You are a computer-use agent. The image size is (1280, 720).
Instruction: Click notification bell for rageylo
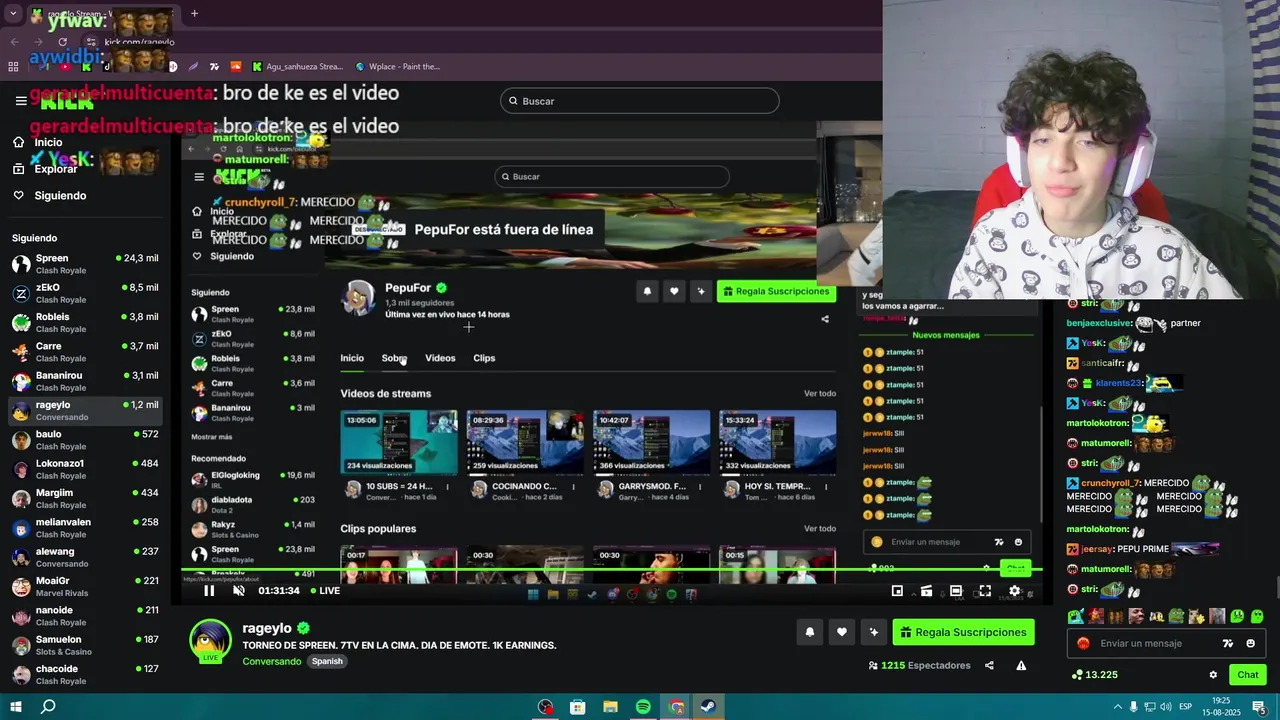coord(810,632)
